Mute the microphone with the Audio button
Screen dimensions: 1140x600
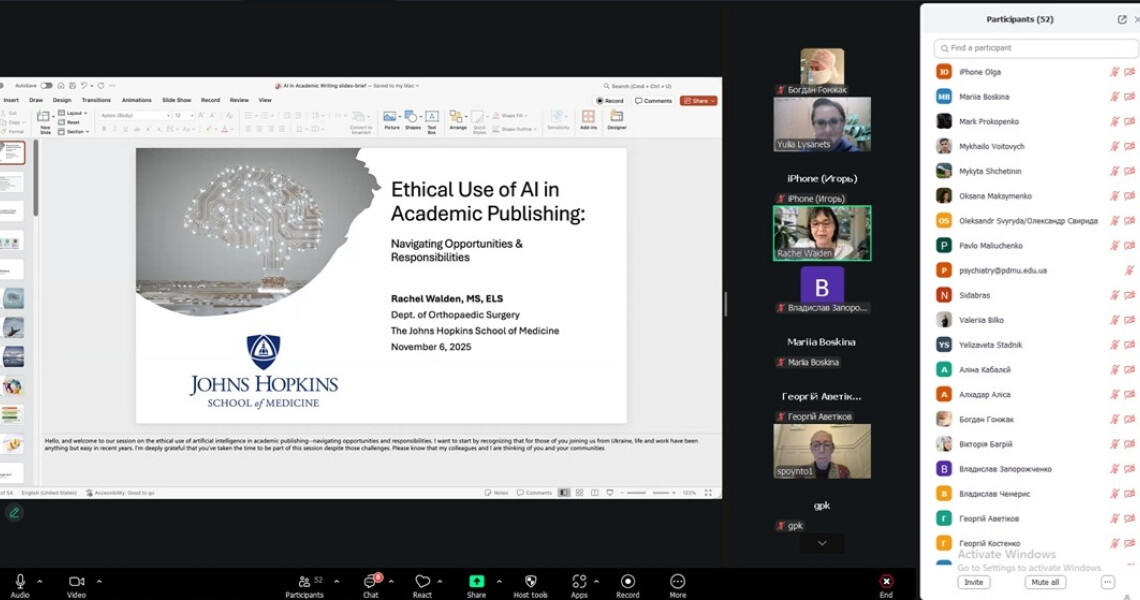[x=19, y=581]
